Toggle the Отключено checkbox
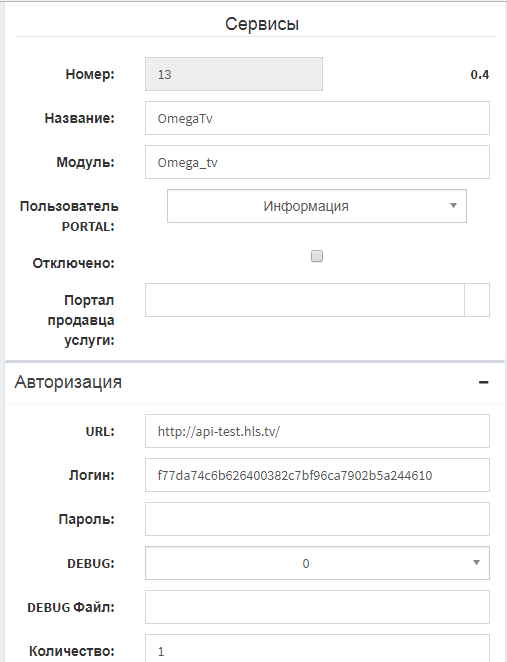 (317, 256)
